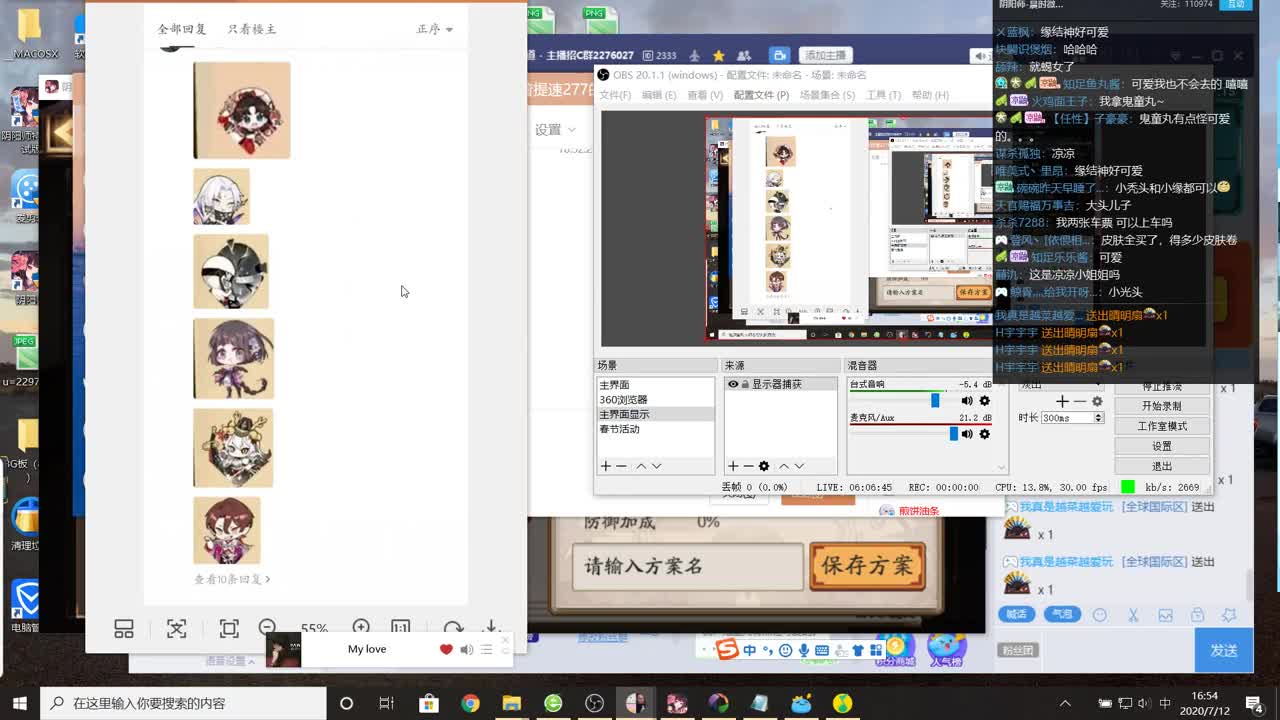This screenshot has width=1280, height=720.
Task: Show the image at 1:1 actual size
Action: [x=401, y=628]
